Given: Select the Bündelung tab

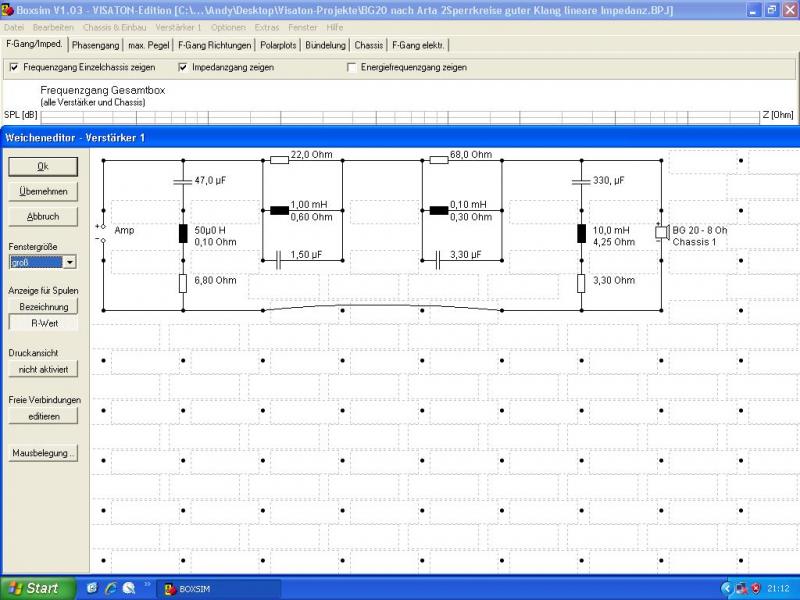Looking at the screenshot, I should [x=326, y=45].
